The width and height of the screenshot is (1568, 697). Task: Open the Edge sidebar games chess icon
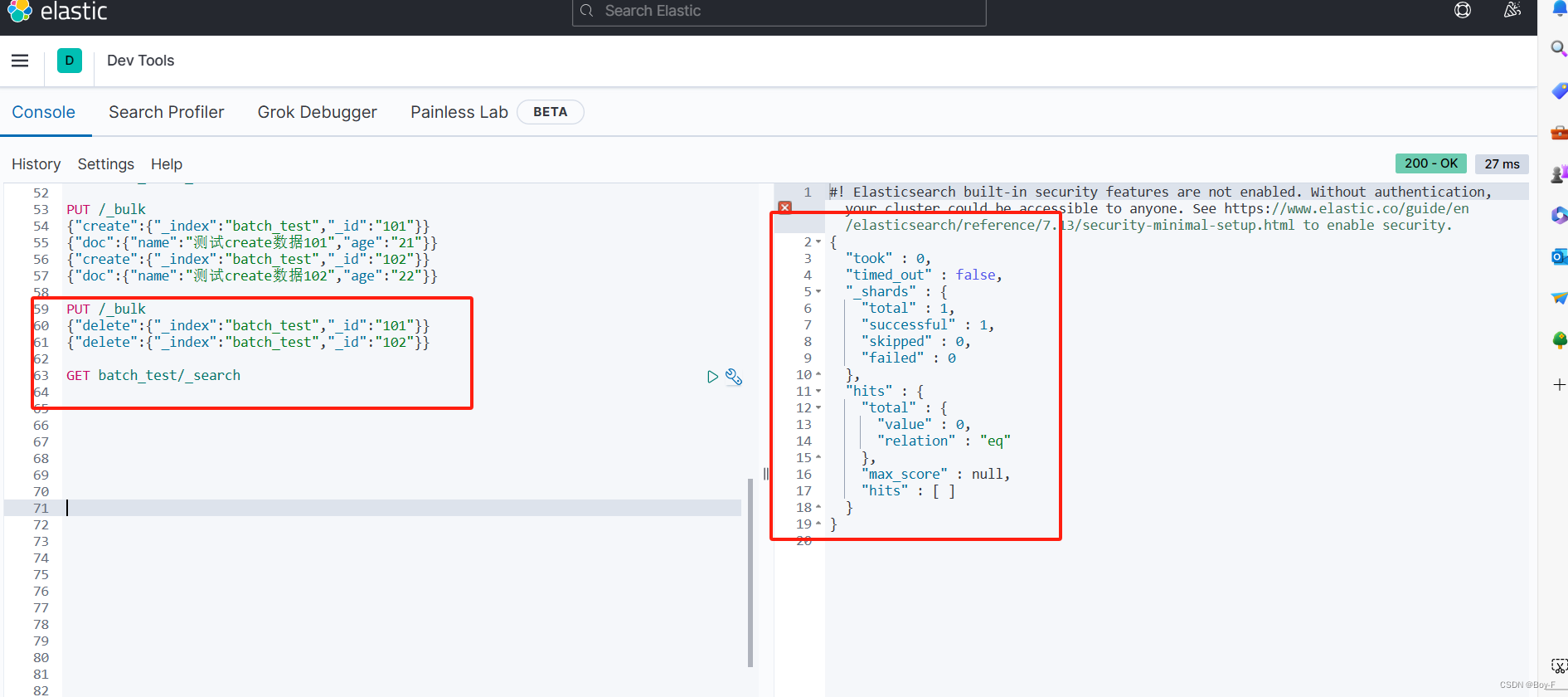(1559, 174)
